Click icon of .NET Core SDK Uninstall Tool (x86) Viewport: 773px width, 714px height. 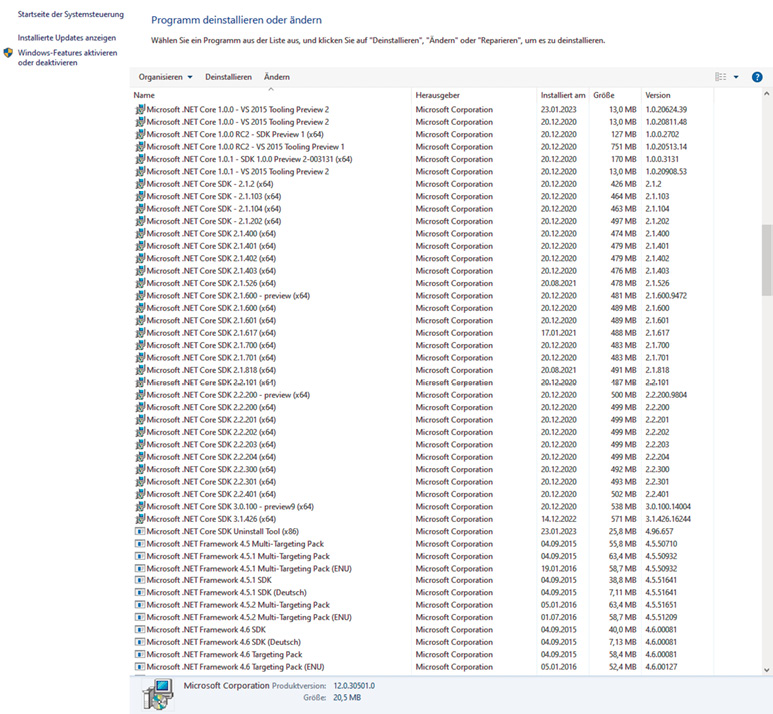click(140, 531)
